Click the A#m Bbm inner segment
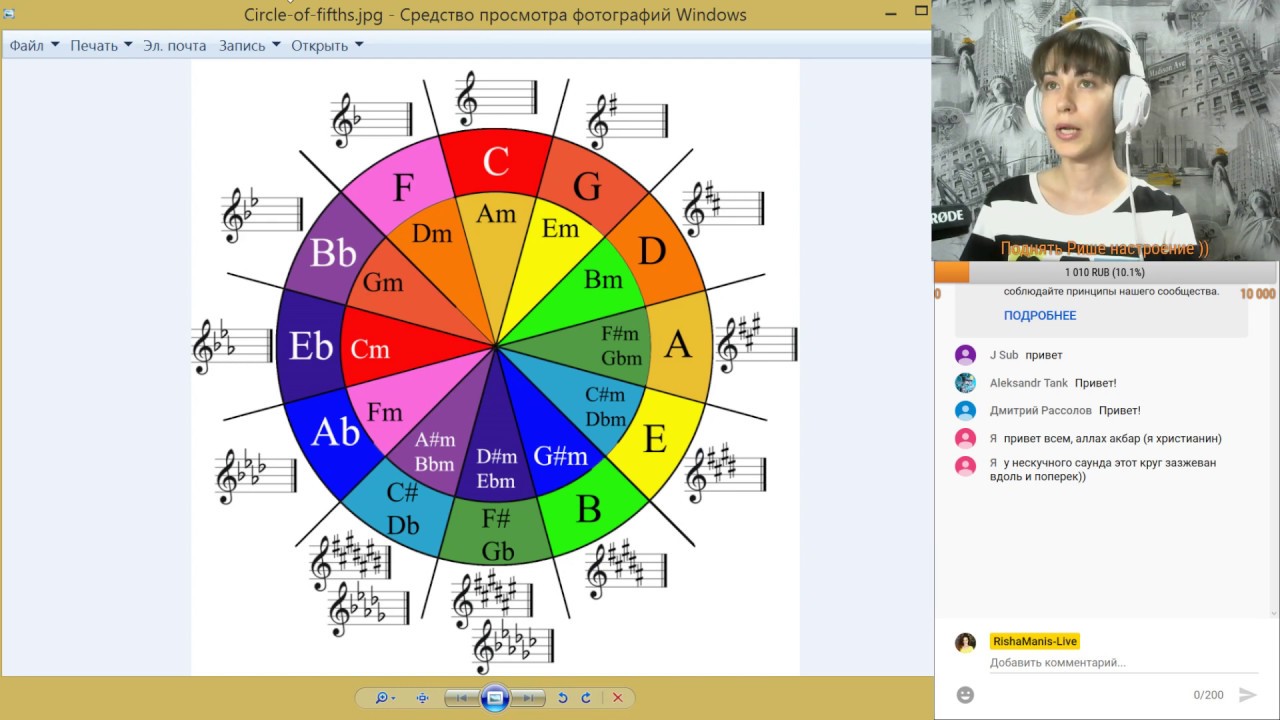This screenshot has height=720, width=1280. click(435, 452)
